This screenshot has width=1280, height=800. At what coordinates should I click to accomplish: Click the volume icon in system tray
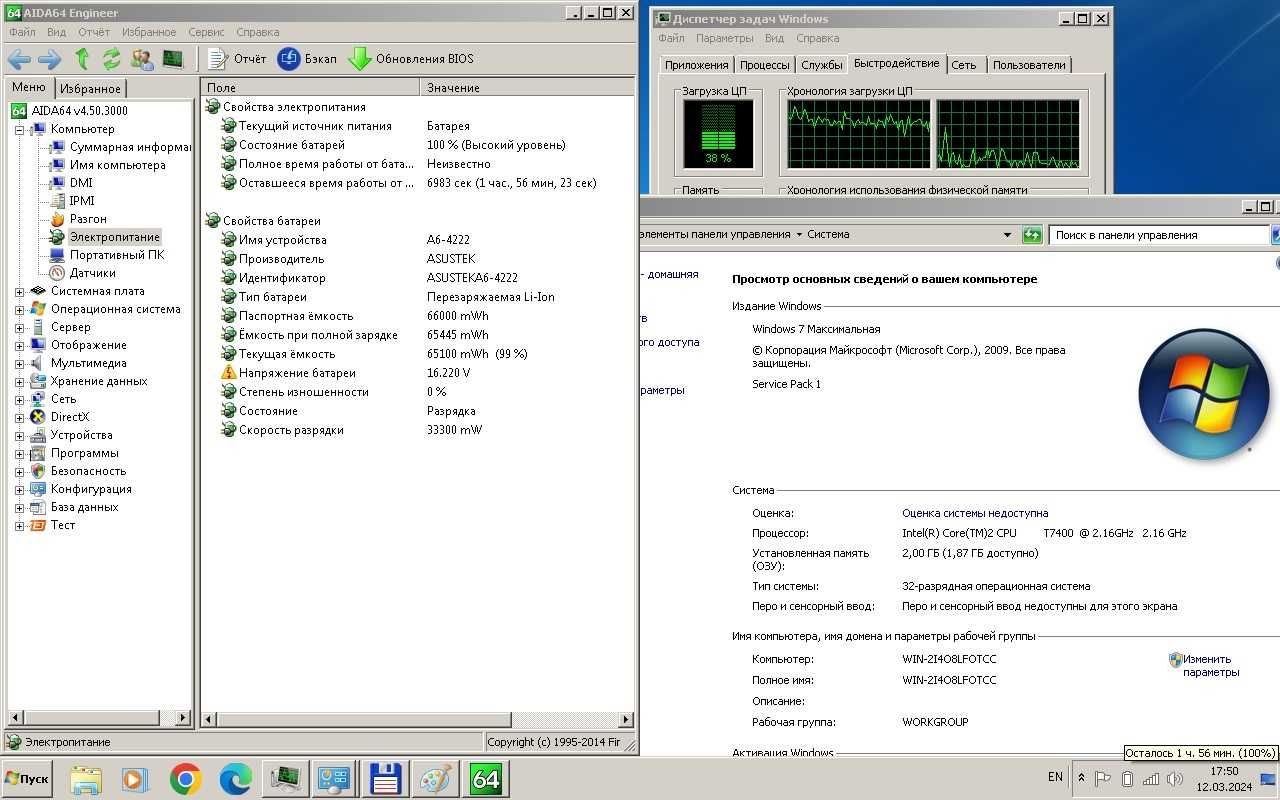pyautogui.click(x=1175, y=779)
